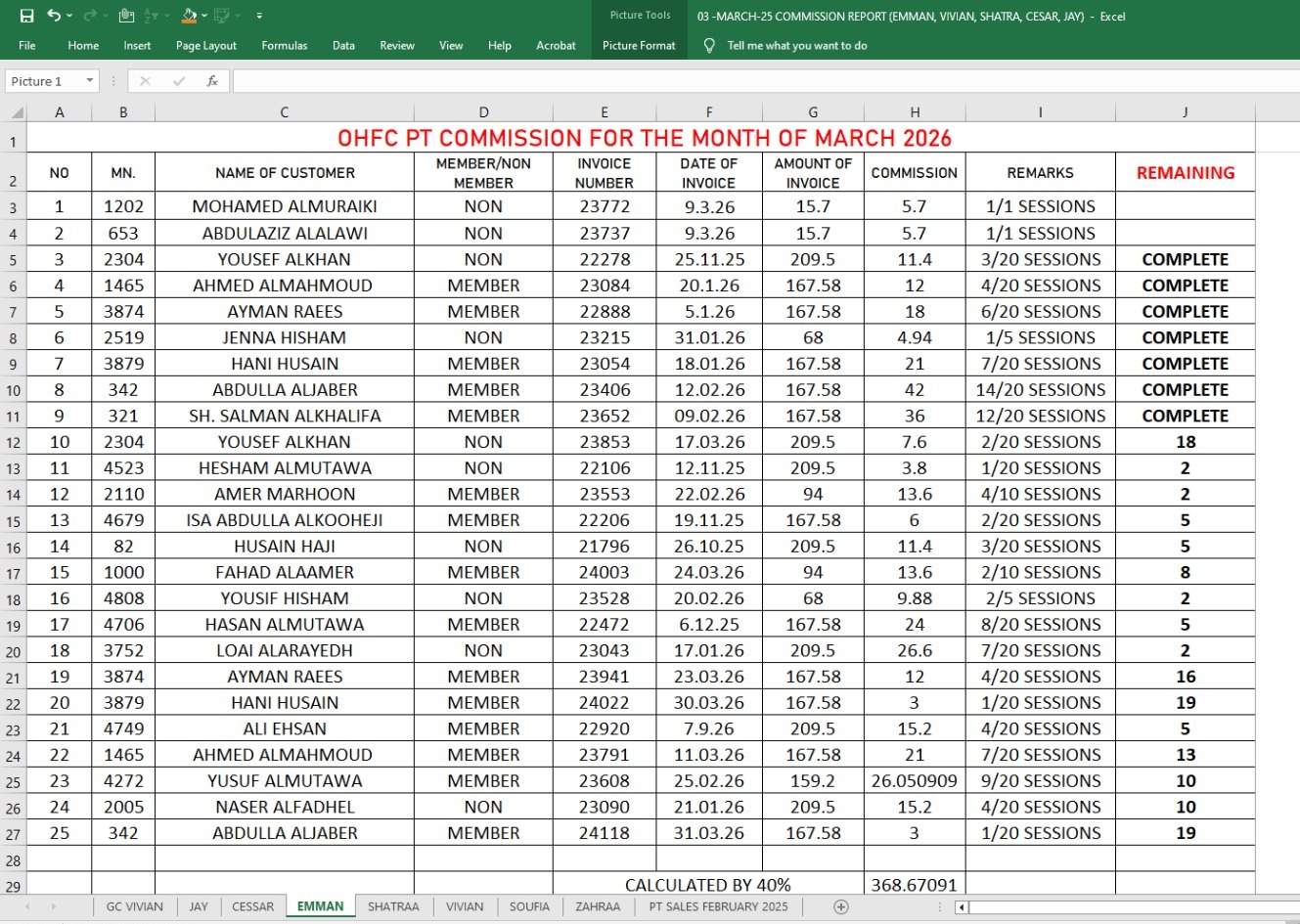The height and width of the screenshot is (924, 1300).
Task: Apply the orange fill color bucket
Action: 189,16
